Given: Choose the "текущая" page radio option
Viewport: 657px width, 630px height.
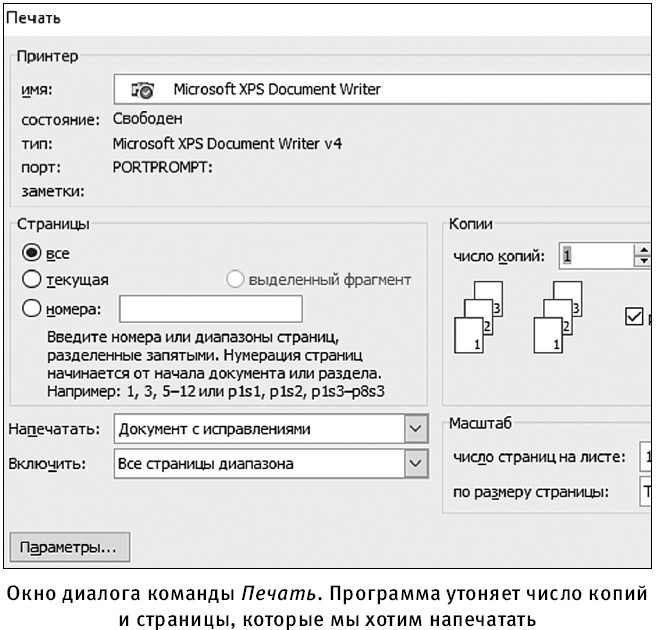Looking at the screenshot, I should pos(31,280).
